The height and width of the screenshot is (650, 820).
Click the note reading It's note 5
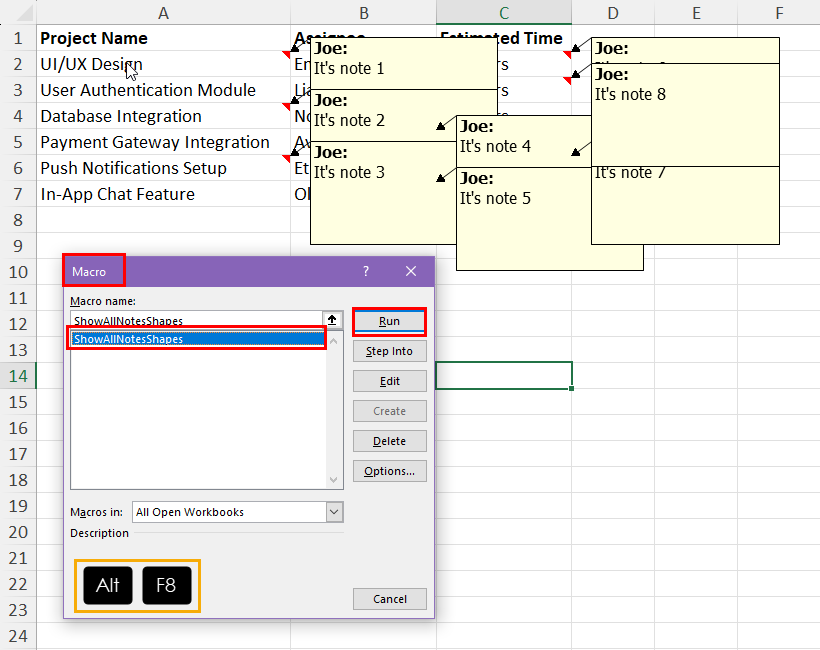point(523,219)
